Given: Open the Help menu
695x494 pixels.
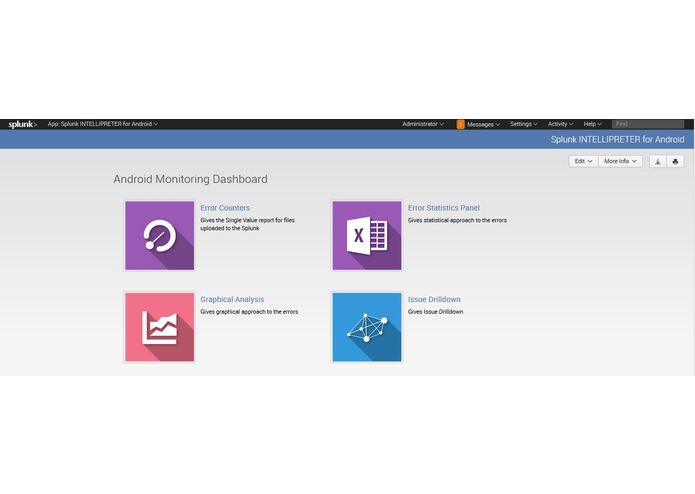Looking at the screenshot, I should point(592,124).
